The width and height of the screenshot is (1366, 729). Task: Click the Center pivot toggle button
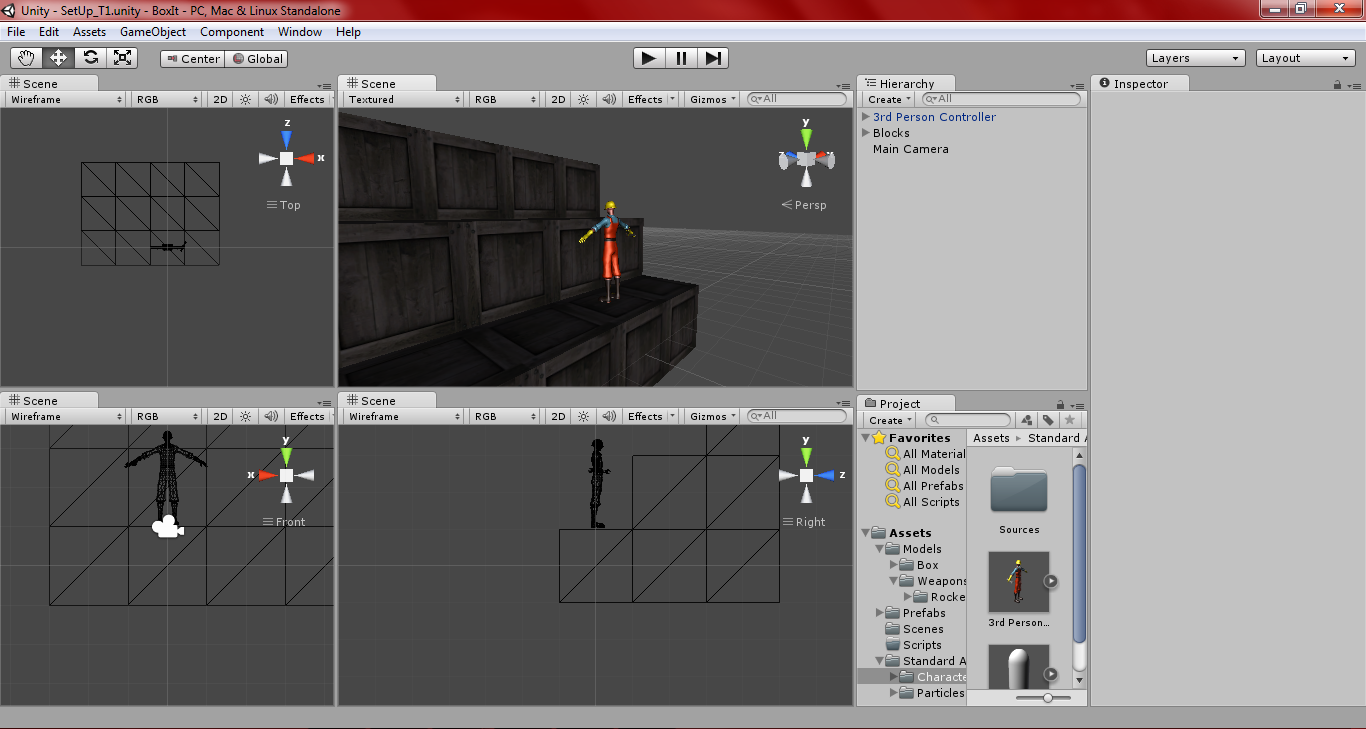(x=193, y=59)
